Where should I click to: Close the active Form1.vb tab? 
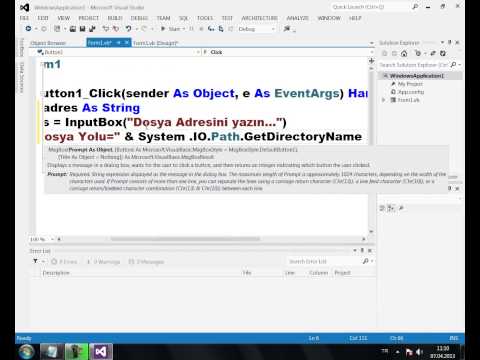(127, 43)
